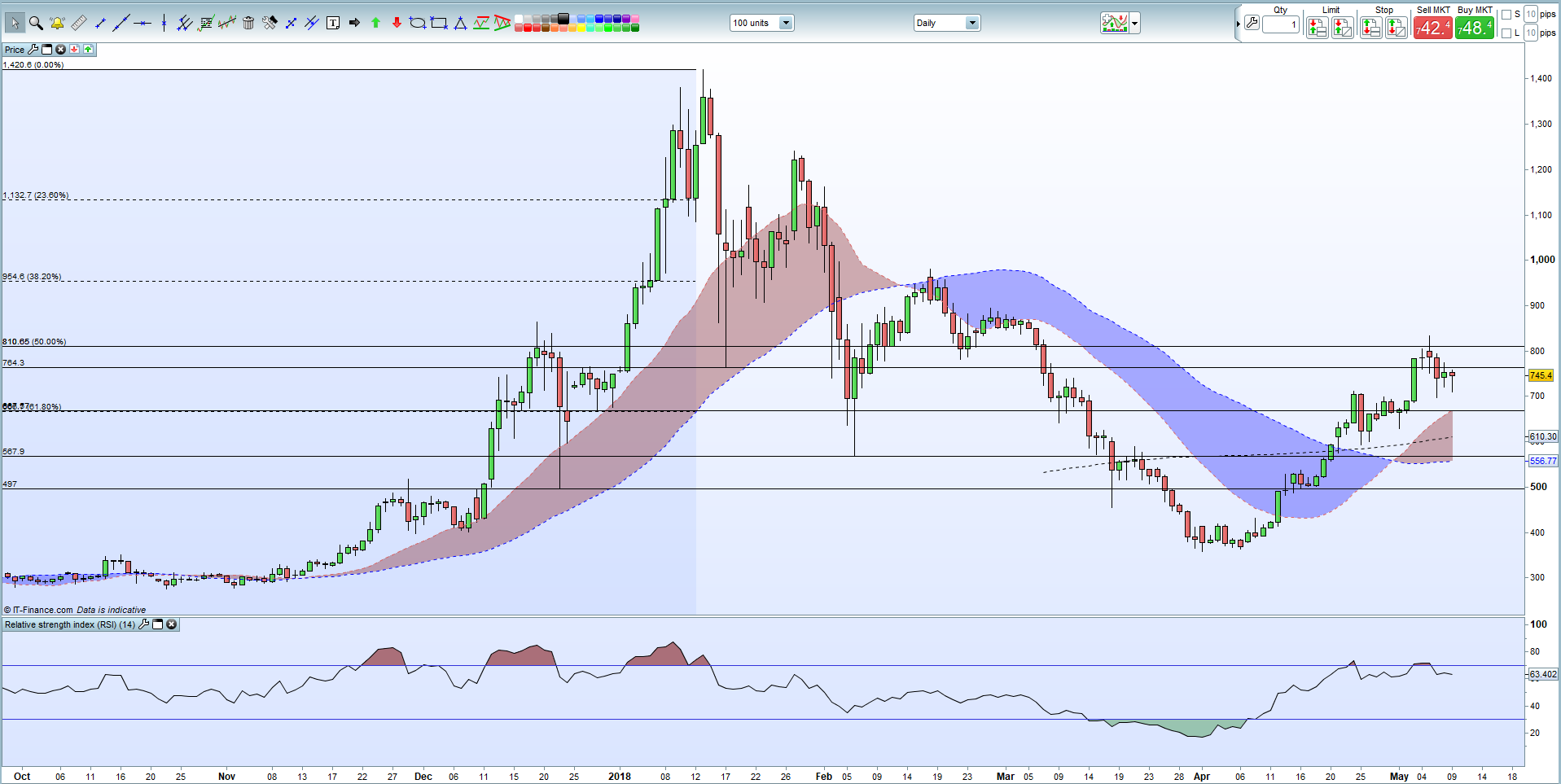Expand the indicators dropdown arrow
This screenshot has height=784, width=1561.
(1135, 23)
